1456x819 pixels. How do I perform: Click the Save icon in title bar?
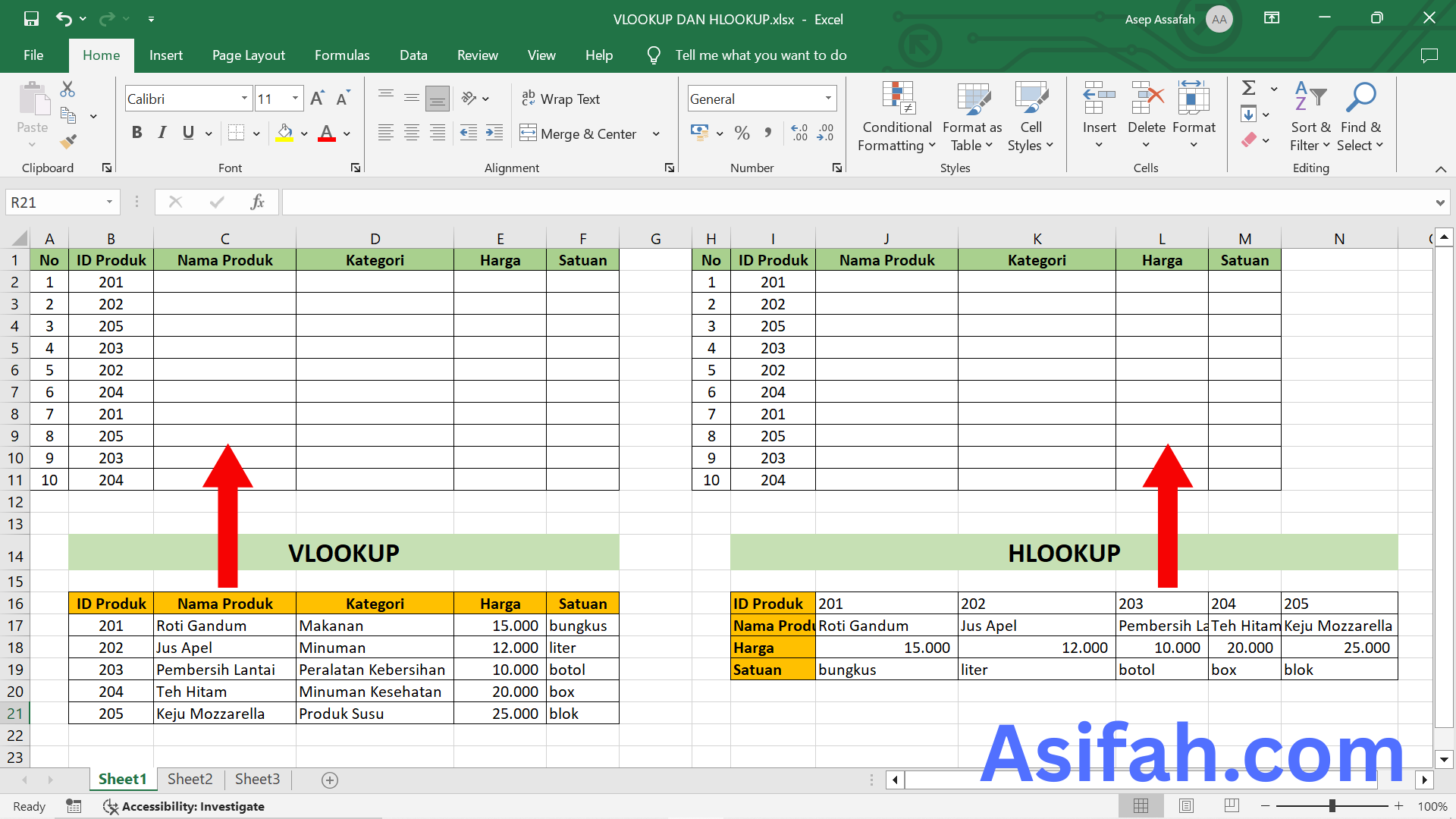coord(31,19)
